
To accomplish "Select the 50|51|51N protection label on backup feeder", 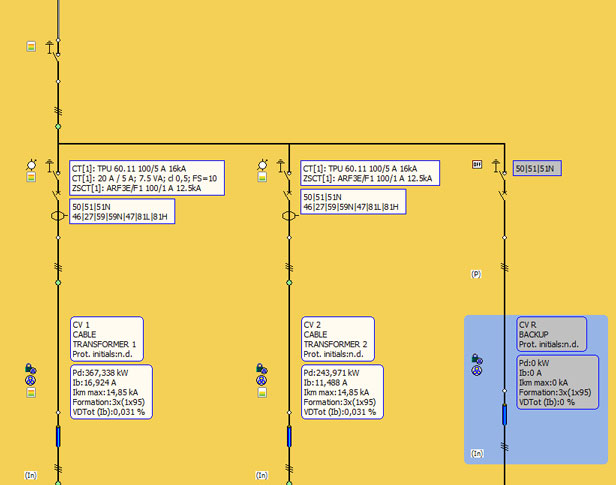I will [x=537, y=169].
